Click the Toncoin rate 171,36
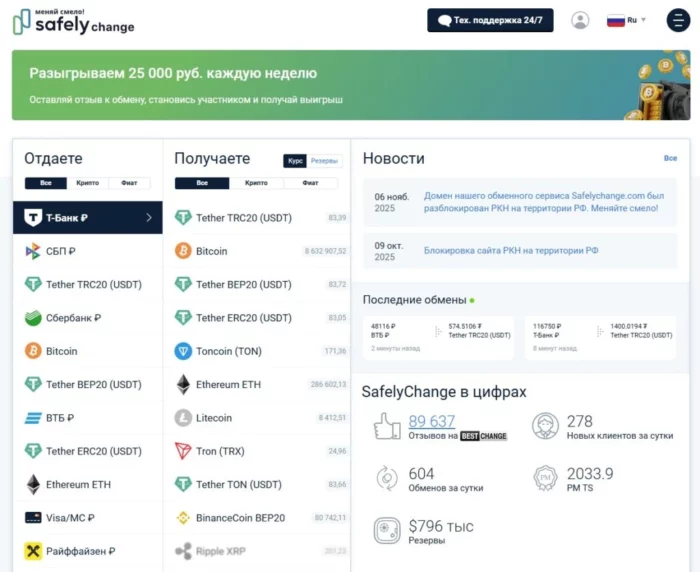The image size is (700, 572). pyautogui.click(x=335, y=351)
